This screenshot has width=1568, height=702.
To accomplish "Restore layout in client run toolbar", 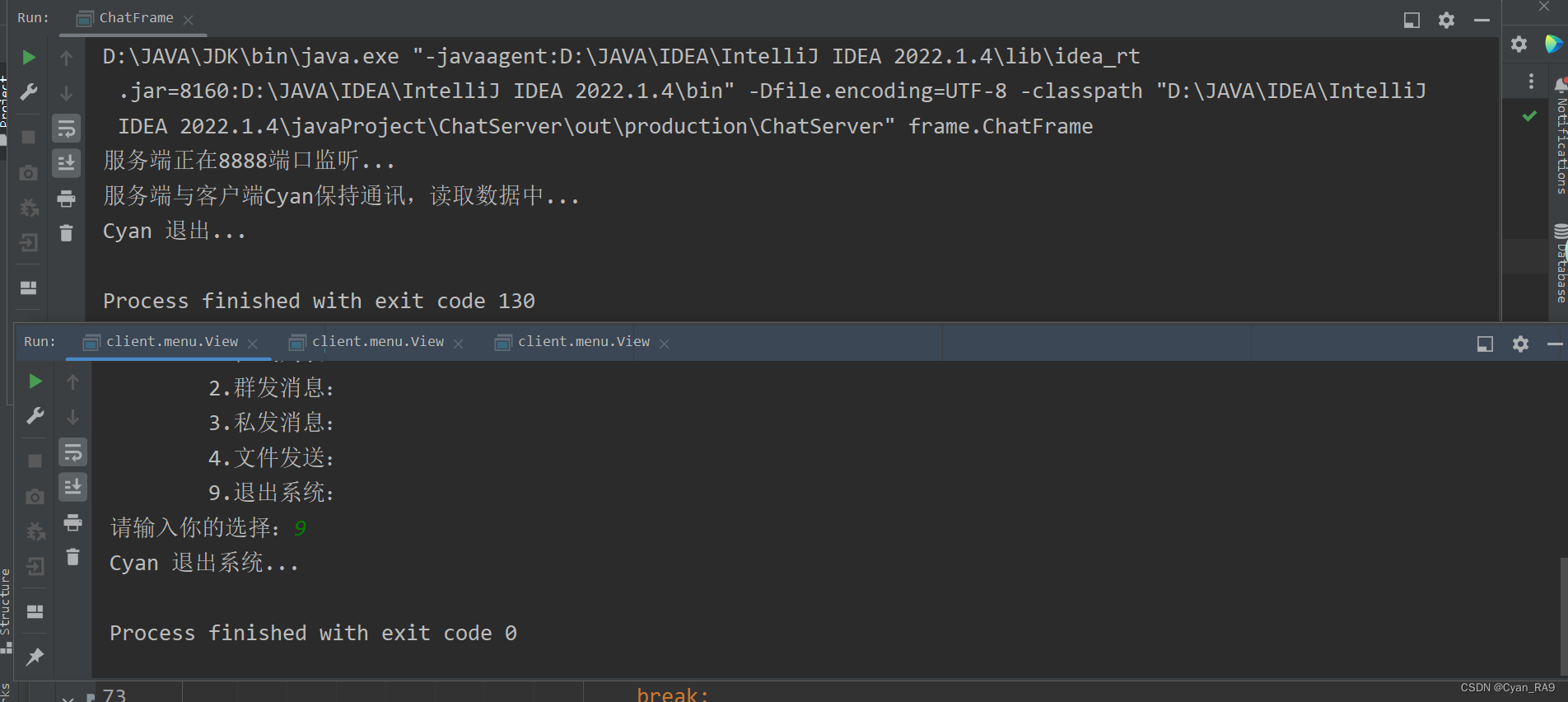I will point(35,611).
